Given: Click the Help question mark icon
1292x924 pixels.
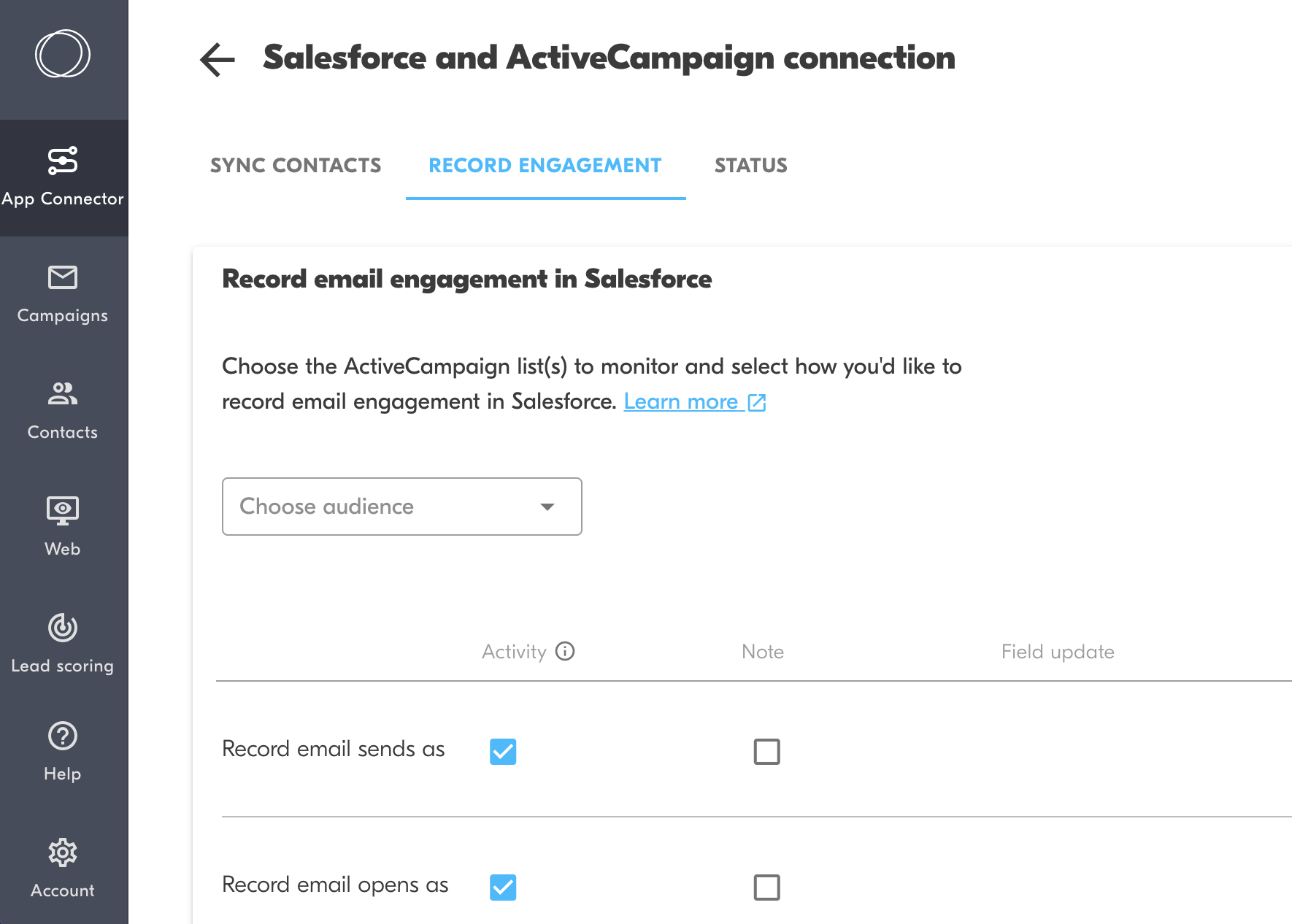Looking at the screenshot, I should (62, 736).
